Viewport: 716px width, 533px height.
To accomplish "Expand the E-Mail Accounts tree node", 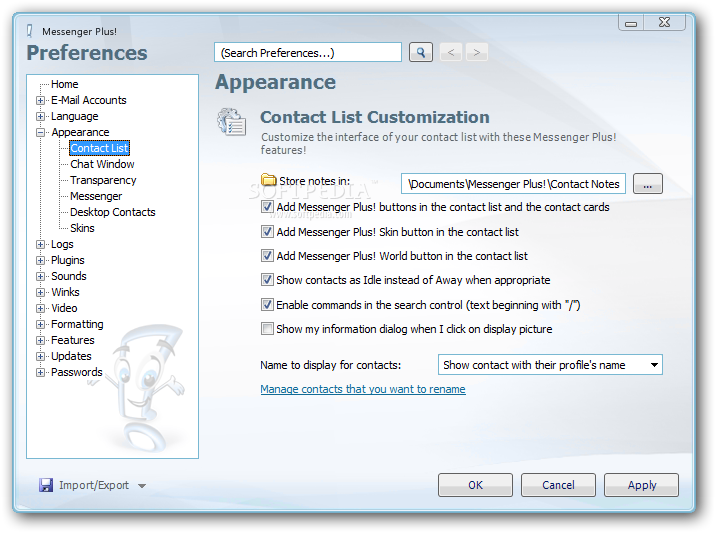I will pyautogui.click(x=41, y=100).
